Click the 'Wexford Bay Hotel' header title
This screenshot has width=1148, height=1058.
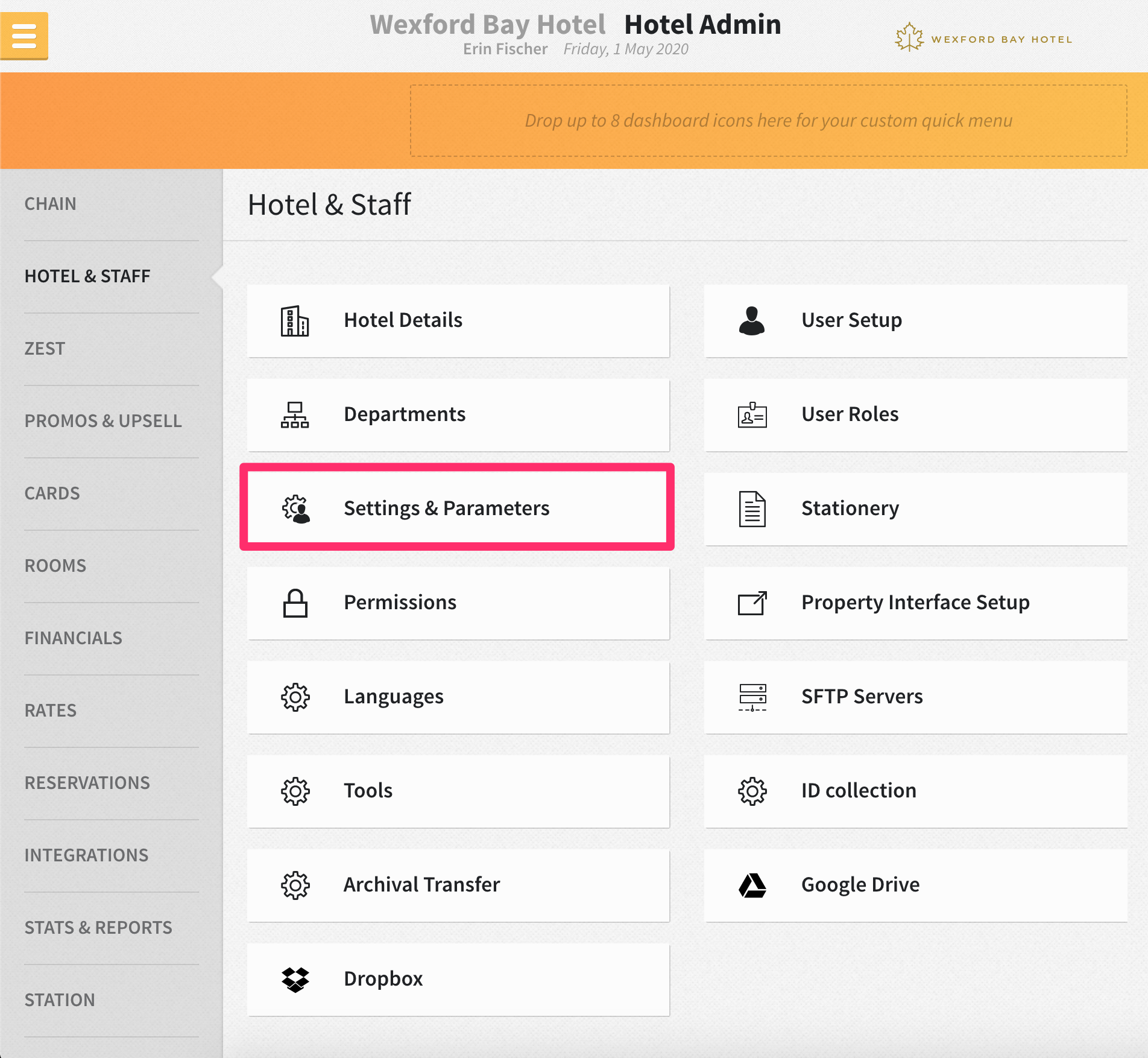tap(488, 25)
